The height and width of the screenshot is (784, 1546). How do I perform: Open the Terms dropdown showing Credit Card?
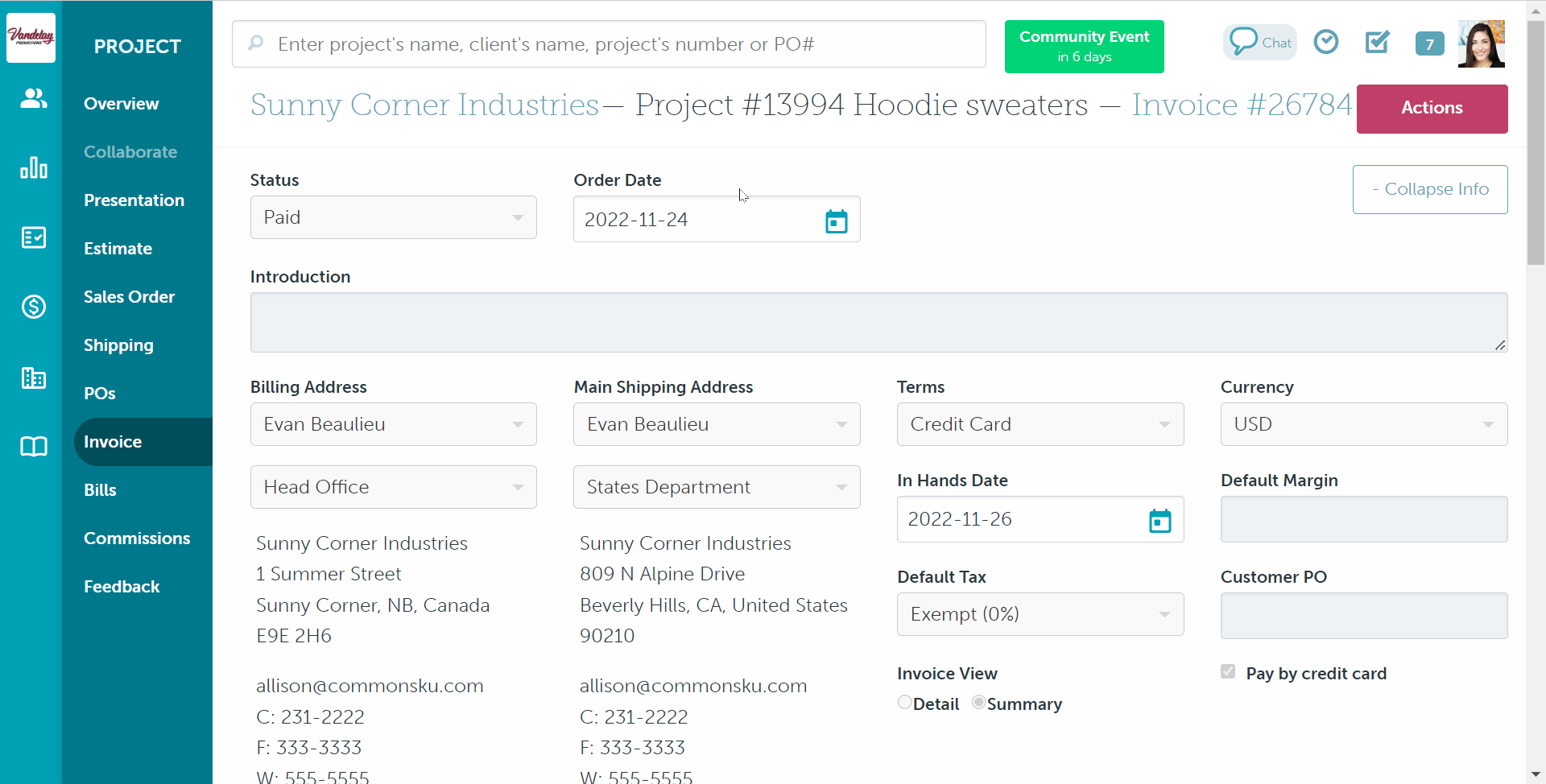(1040, 424)
